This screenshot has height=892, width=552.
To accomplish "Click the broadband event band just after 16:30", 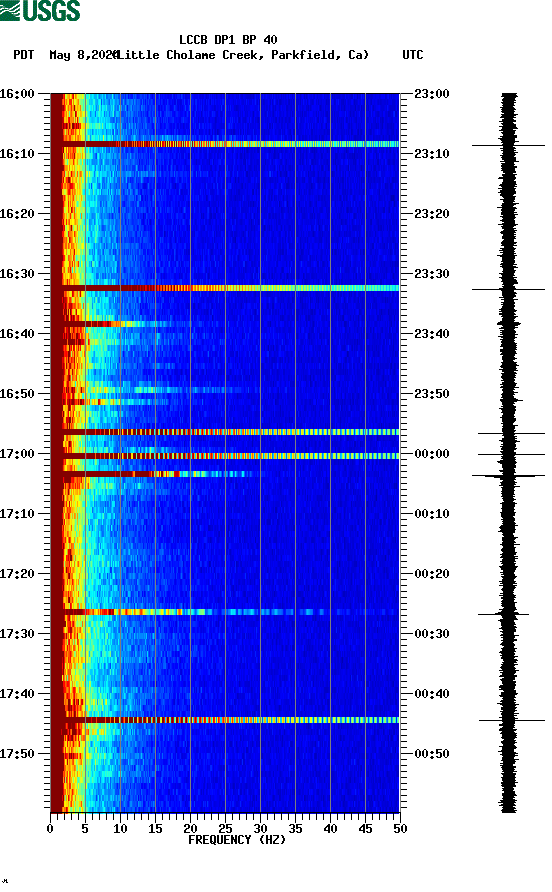I will (225, 288).
